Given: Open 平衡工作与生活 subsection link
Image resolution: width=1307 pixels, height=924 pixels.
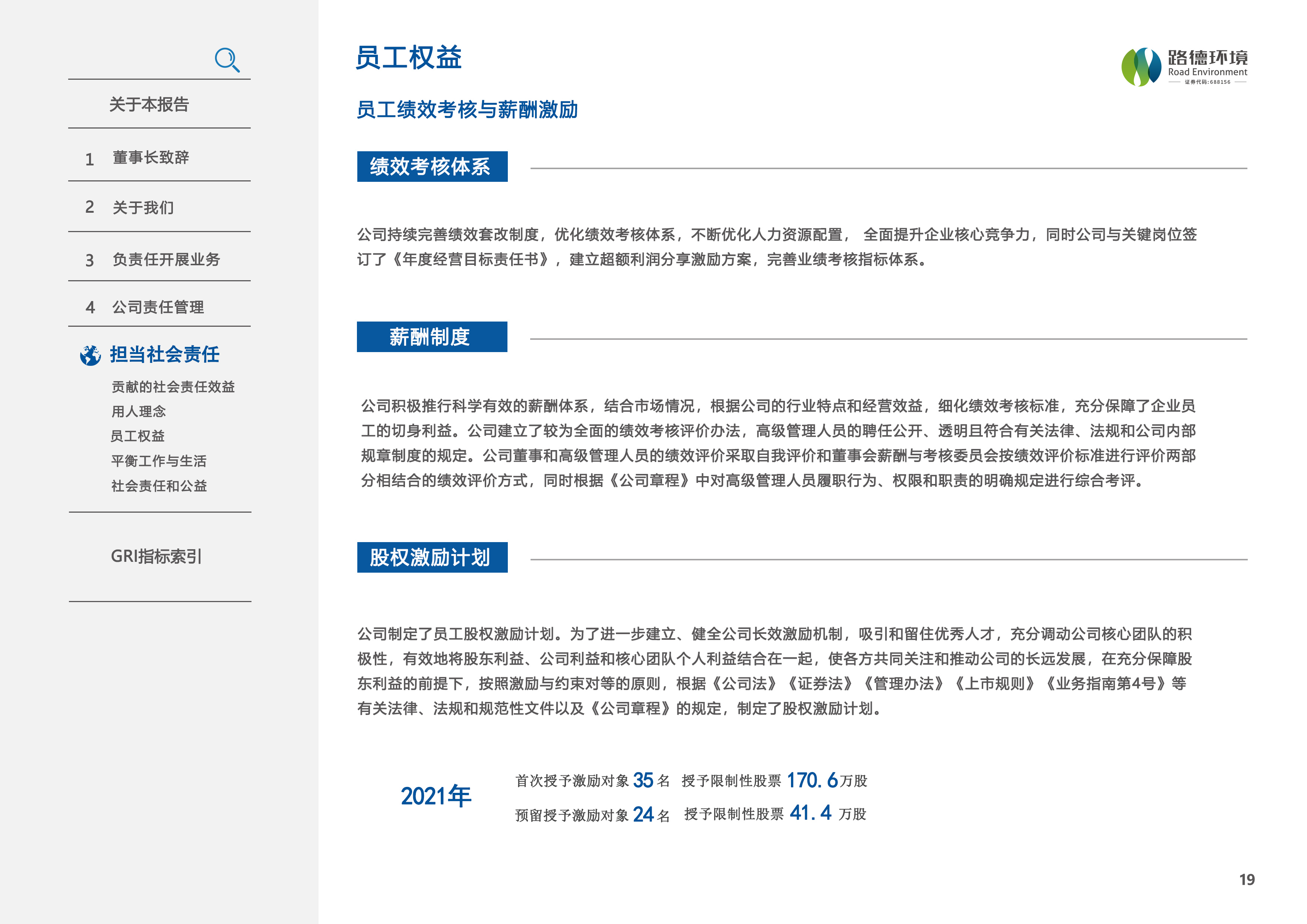Looking at the screenshot, I should [159, 461].
